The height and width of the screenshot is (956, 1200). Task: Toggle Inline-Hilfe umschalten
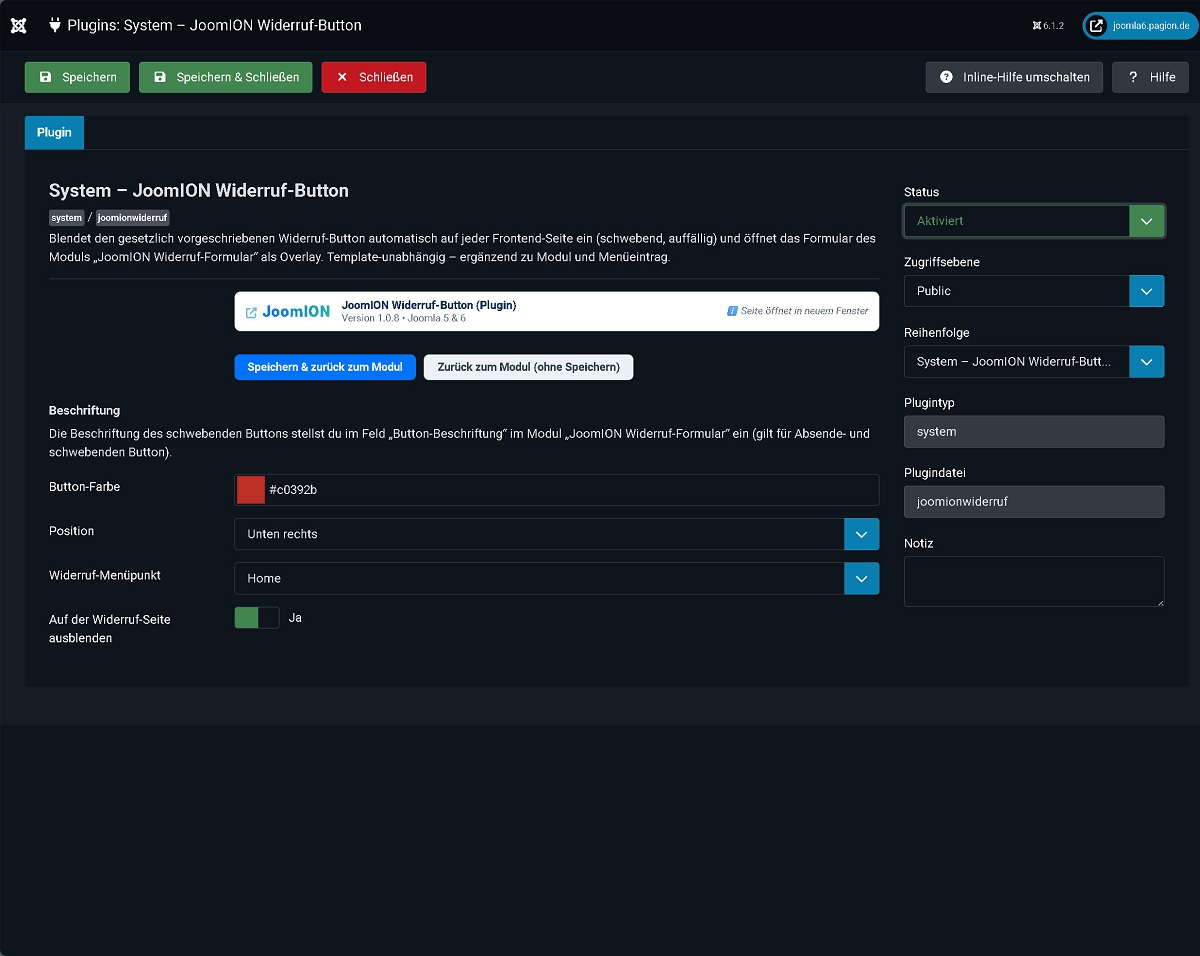pyautogui.click(x=1015, y=77)
